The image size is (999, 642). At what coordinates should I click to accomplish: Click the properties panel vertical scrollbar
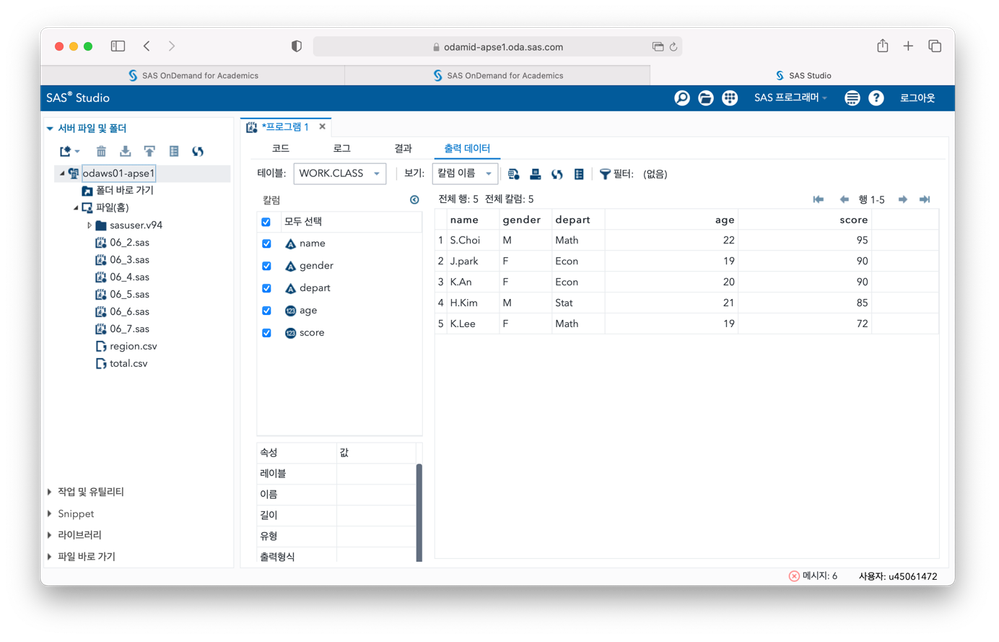[419, 513]
